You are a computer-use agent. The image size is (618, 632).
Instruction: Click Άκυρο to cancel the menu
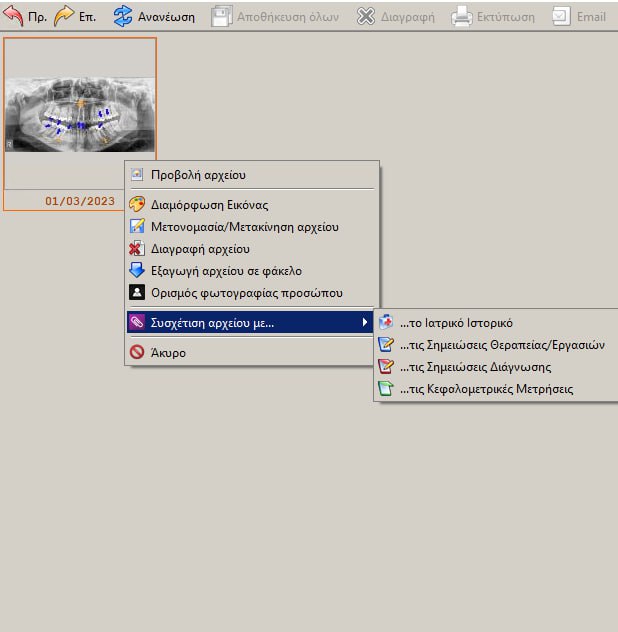[168, 352]
